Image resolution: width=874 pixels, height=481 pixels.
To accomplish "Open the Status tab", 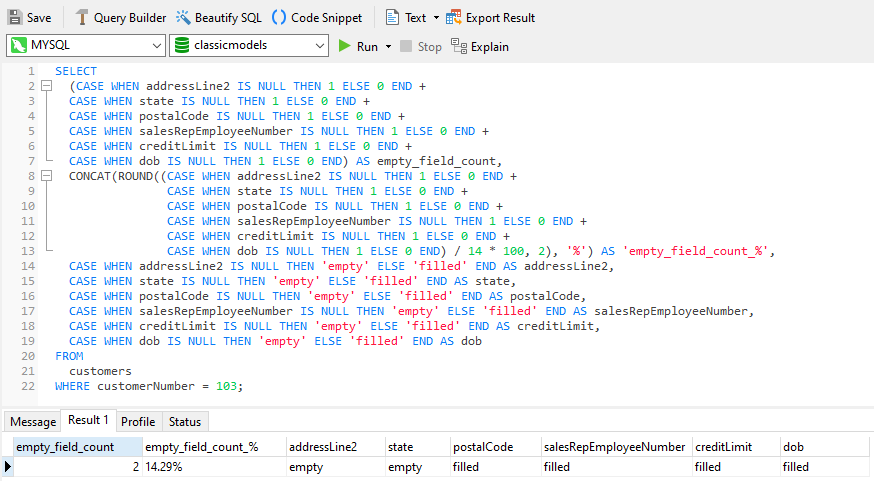I will pyautogui.click(x=184, y=422).
